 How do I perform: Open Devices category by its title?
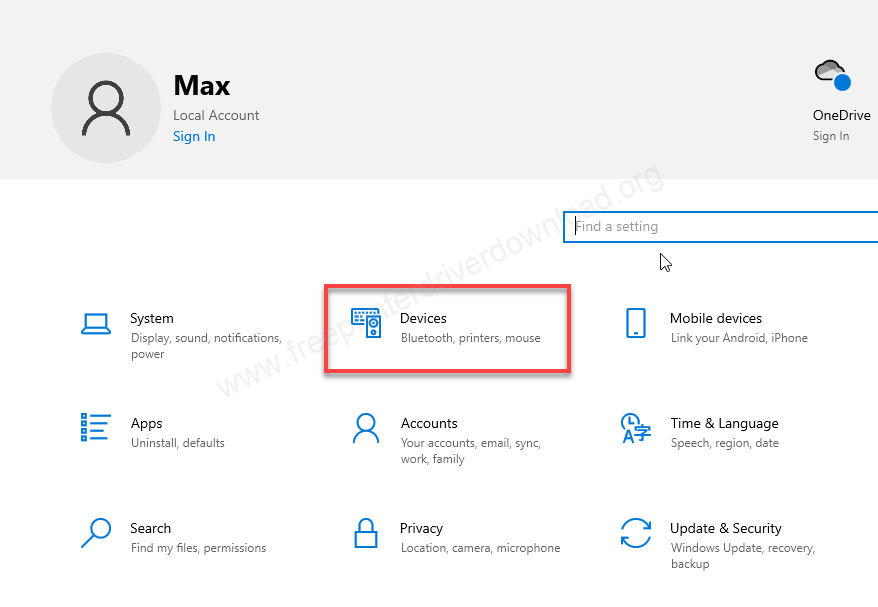[423, 318]
